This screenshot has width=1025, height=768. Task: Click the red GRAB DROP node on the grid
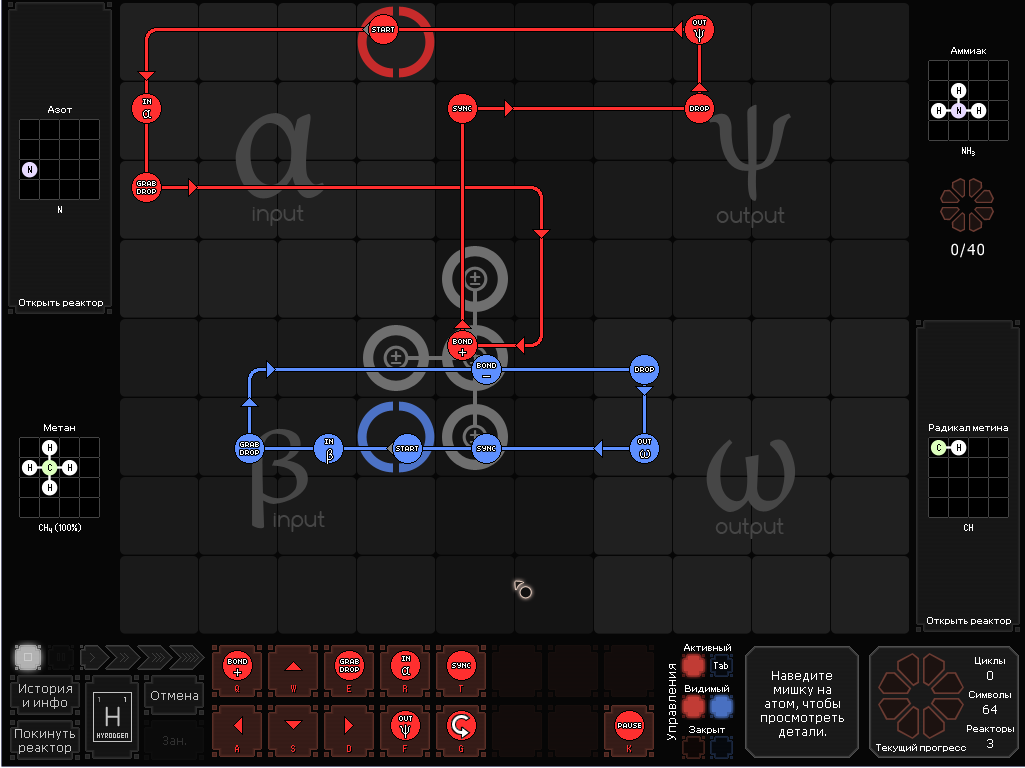[x=146, y=188]
